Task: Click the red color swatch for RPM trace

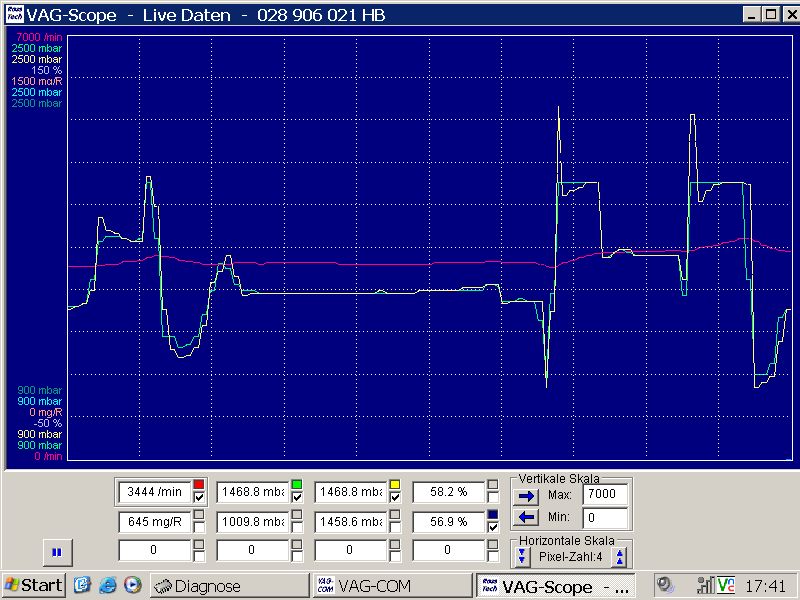Action: (199, 485)
